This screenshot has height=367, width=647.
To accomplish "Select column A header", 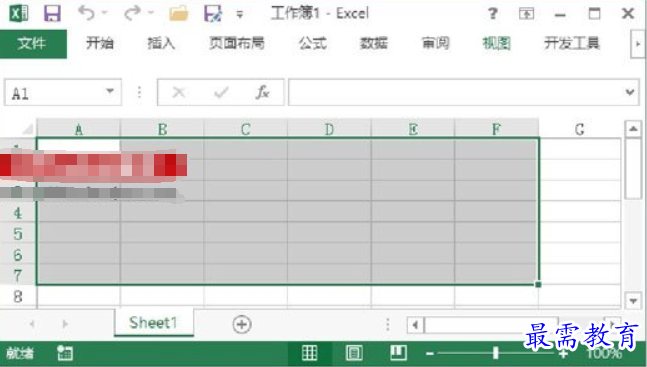I will pos(78,129).
